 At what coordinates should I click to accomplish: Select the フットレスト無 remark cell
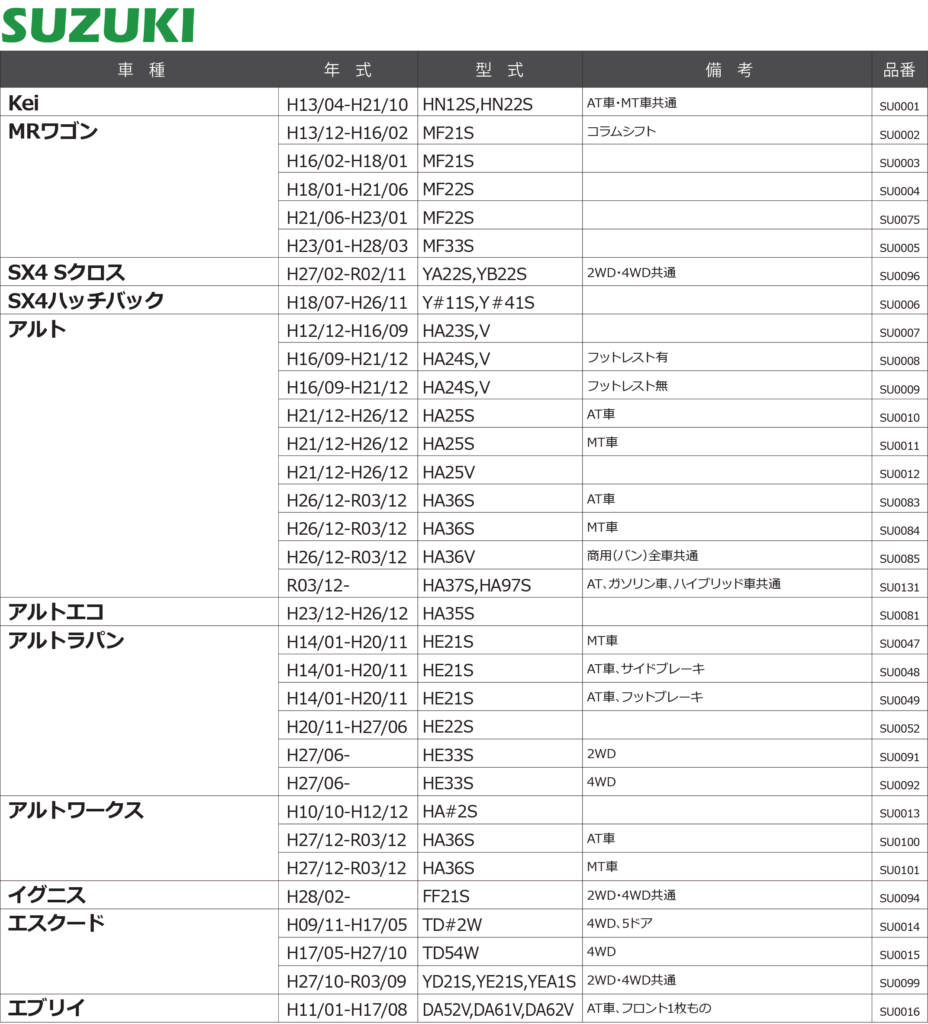[x=627, y=386]
